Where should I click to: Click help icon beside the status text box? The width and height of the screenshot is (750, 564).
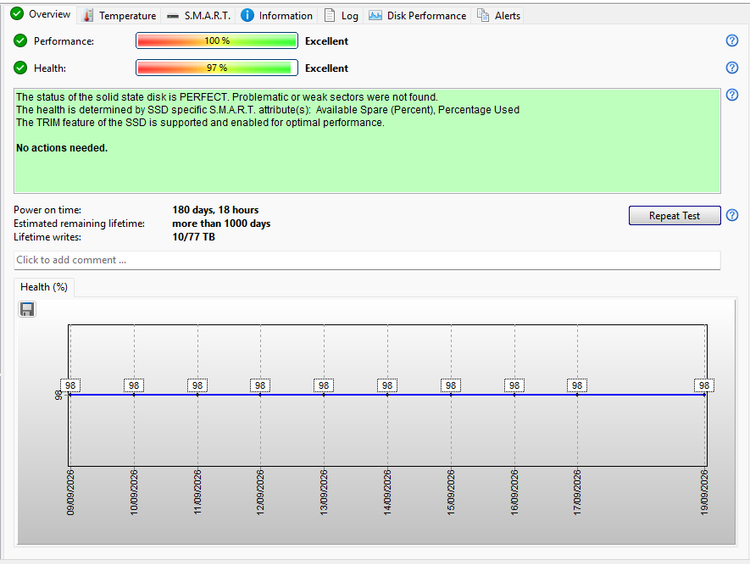click(x=732, y=95)
